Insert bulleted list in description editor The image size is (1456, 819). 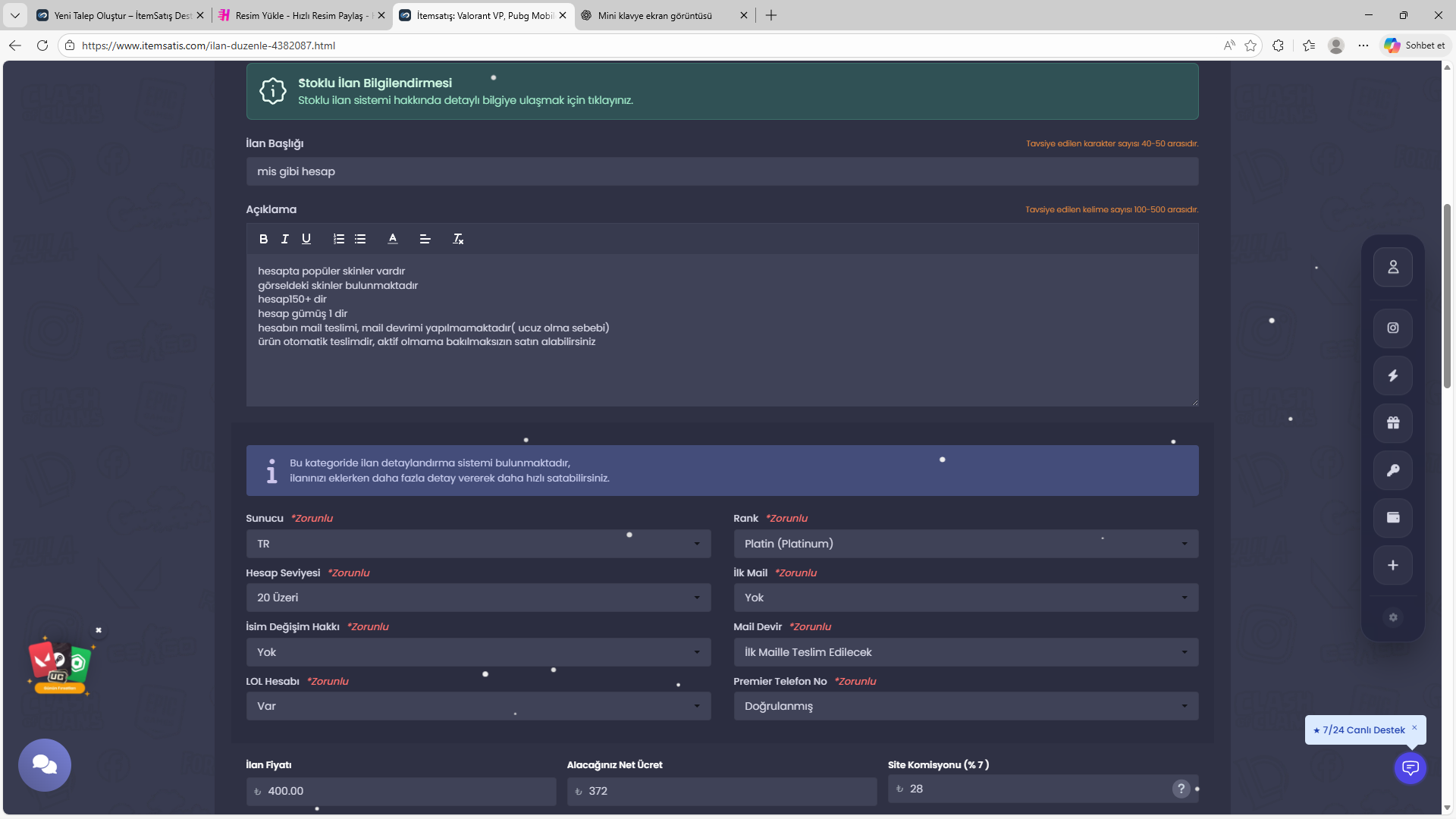[360, 239]
